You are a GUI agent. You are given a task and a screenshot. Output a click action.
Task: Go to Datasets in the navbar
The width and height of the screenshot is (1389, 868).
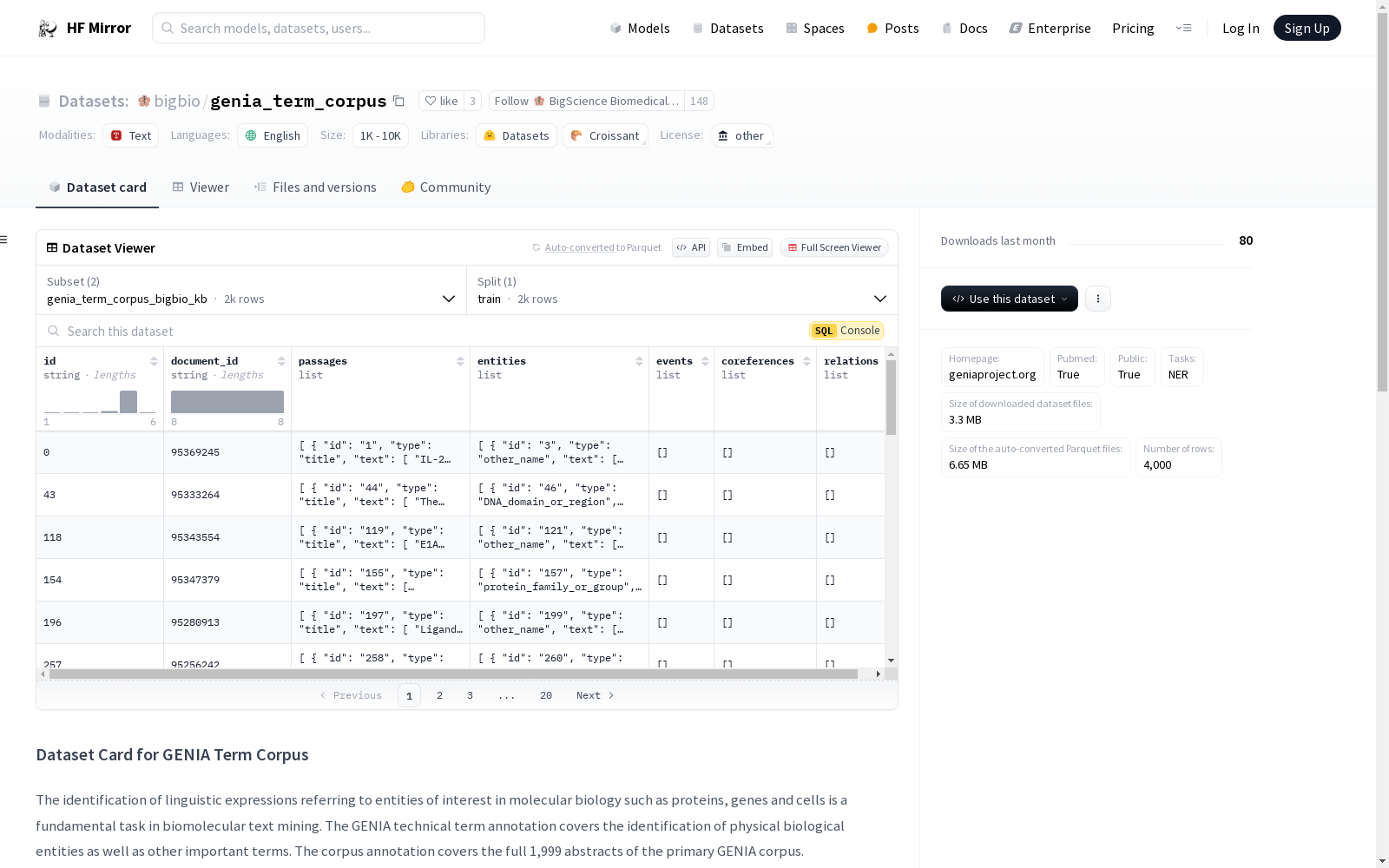pyautogui.click(x=727, y=29)
